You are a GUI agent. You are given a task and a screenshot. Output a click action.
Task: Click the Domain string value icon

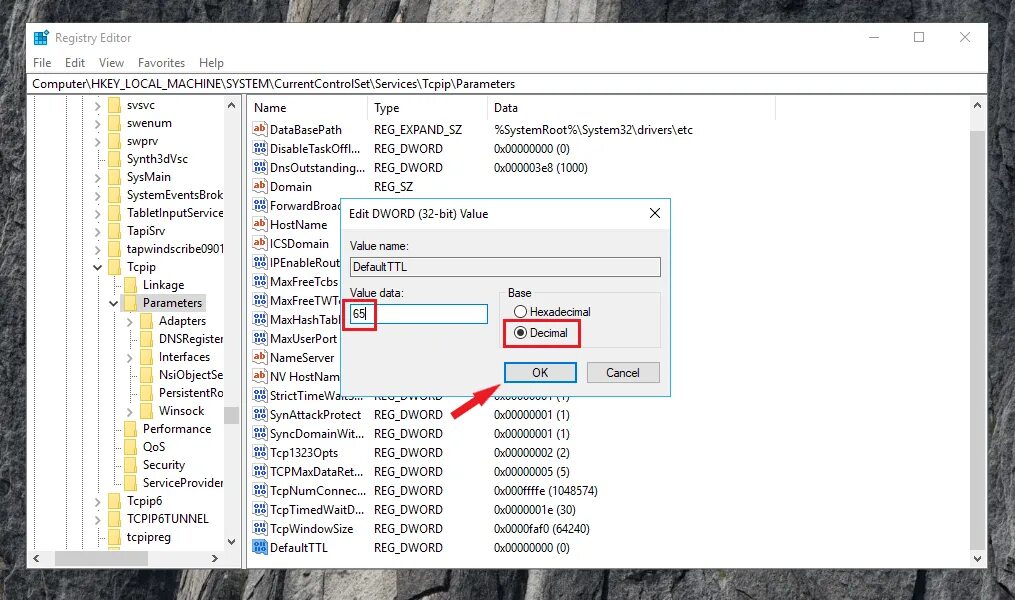260,186
